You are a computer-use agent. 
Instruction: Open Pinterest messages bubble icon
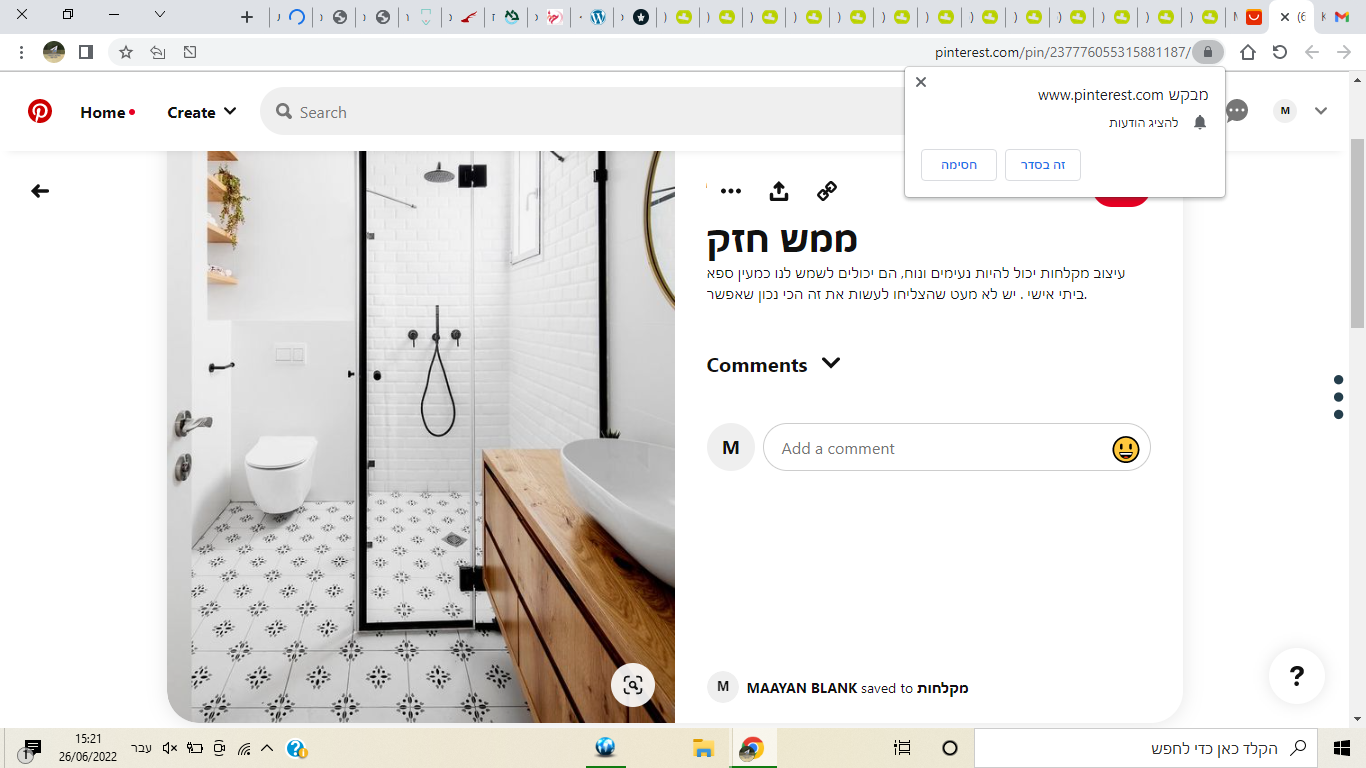pyautogui.click(x=1236, y=111)
